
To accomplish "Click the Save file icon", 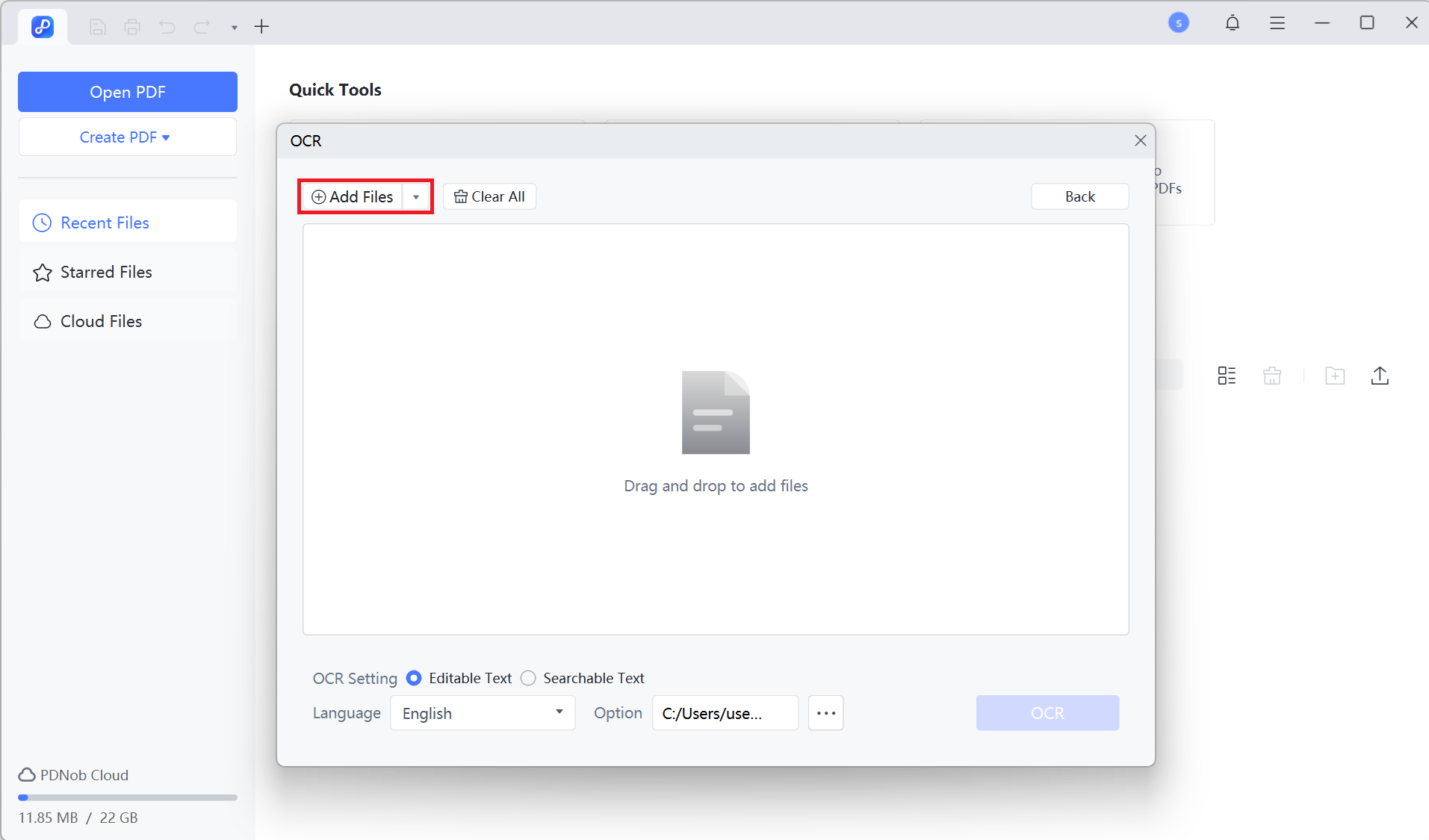I will pos(97,27).
